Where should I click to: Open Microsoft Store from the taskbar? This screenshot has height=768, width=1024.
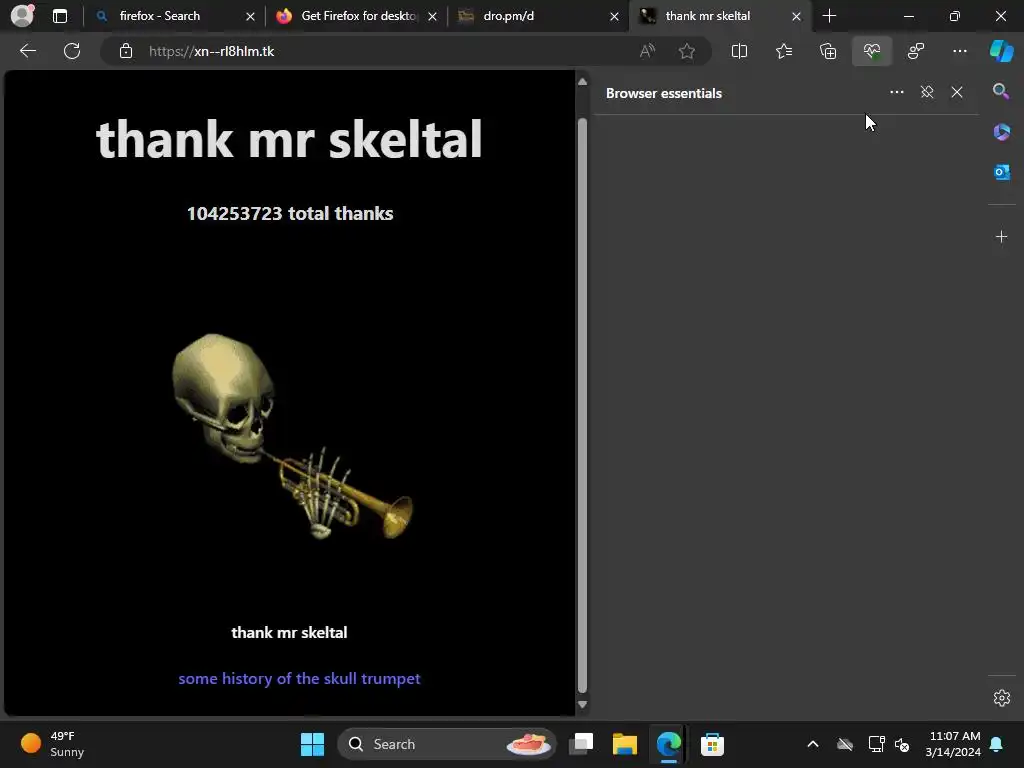(x=712, y=744)
